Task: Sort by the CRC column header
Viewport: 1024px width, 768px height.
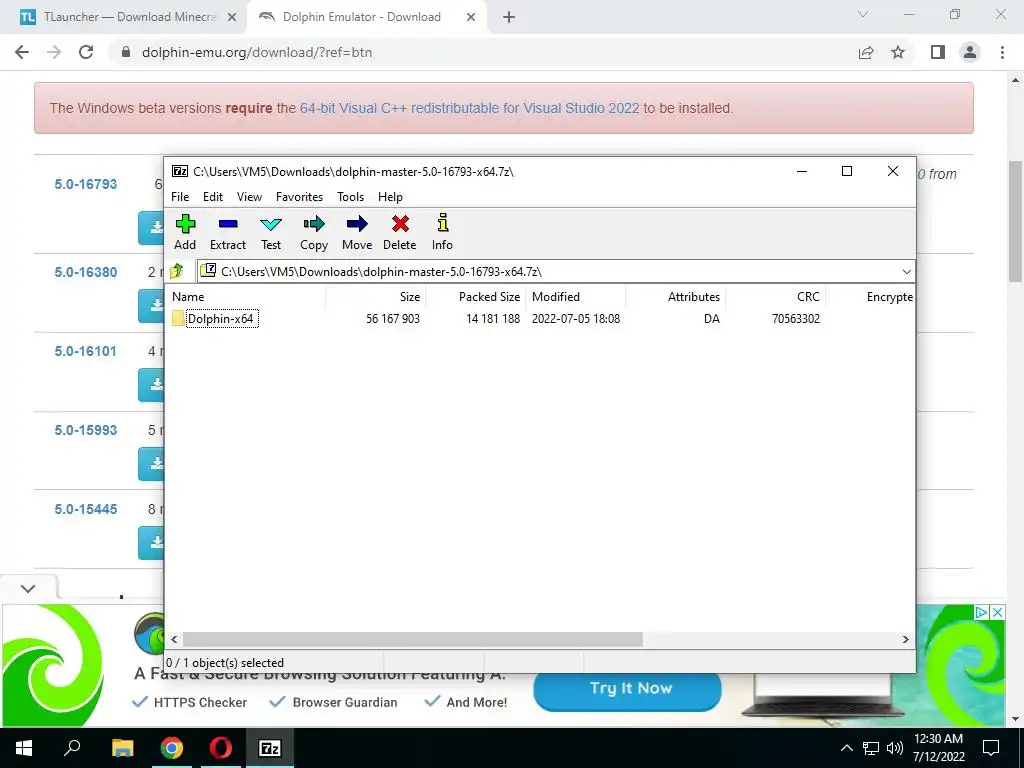Action: pyautogui.click(x=776, y=296)
